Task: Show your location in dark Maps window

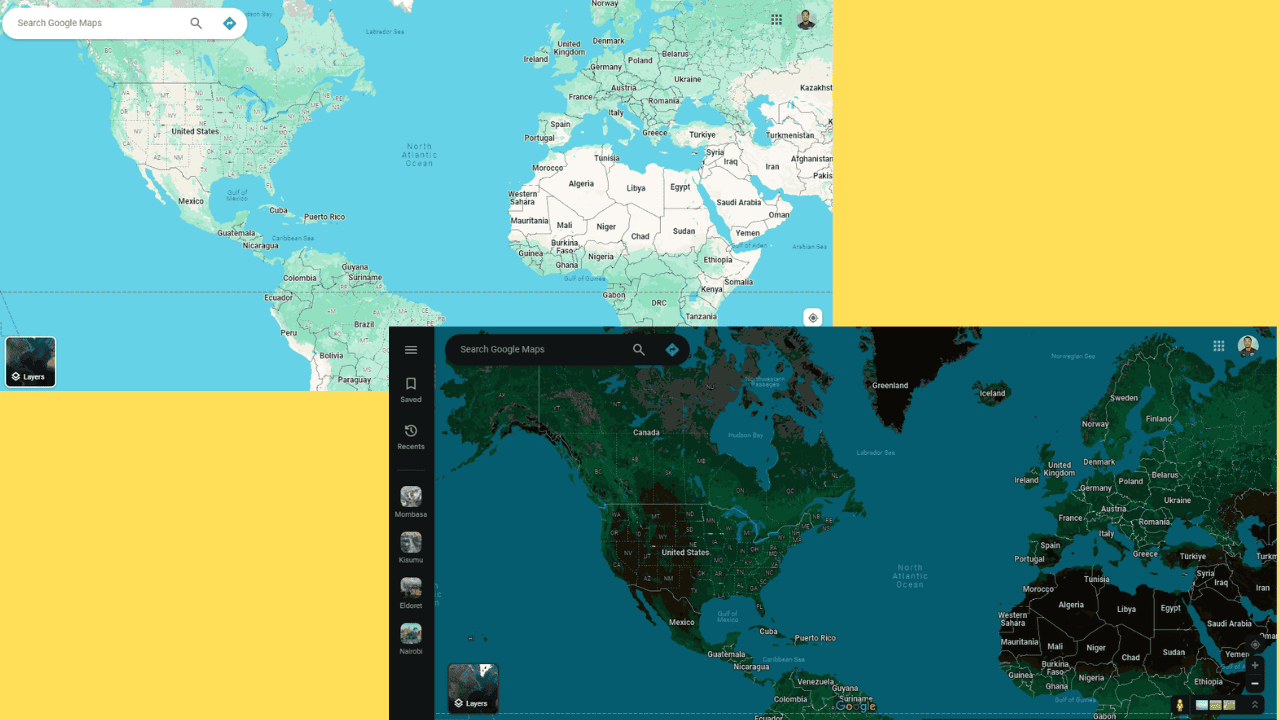Action: (x=1255, y=645)
